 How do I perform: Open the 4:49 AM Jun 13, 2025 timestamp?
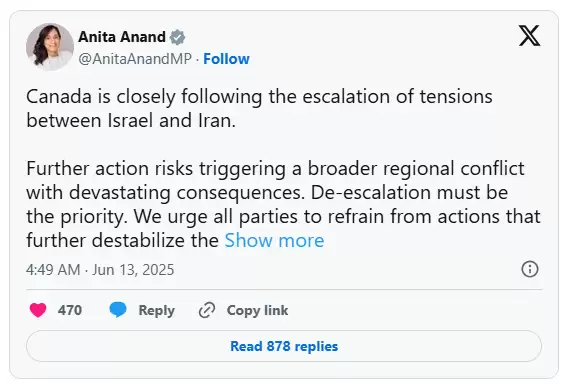click(100, 270)
